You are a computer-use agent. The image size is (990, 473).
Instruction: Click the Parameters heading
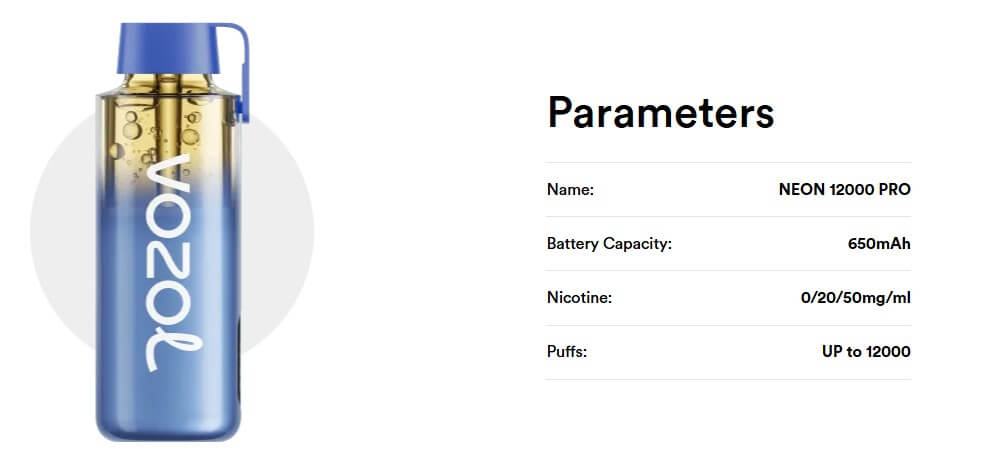pos(660,112)
